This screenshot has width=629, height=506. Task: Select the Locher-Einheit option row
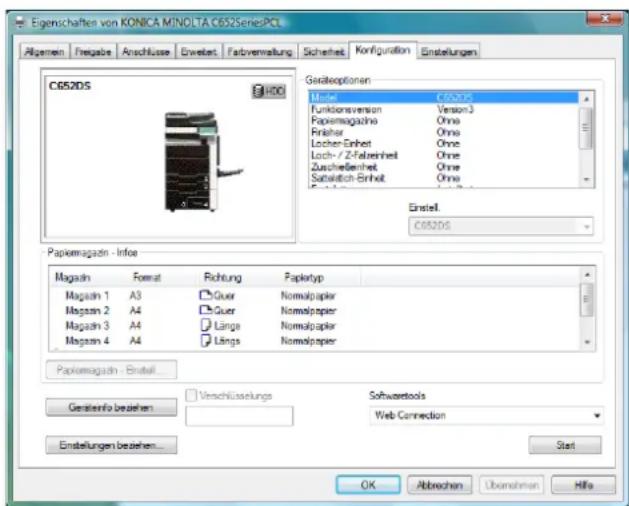[443, 144]
